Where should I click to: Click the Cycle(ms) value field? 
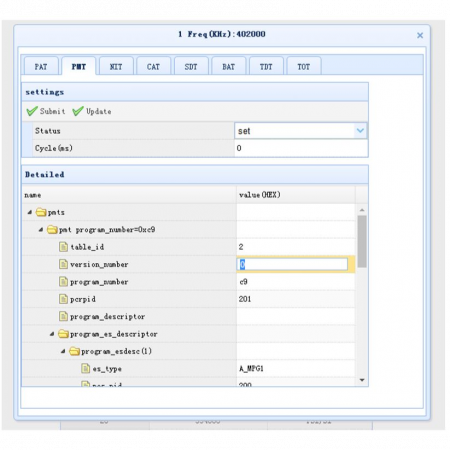tap(301, 148)
